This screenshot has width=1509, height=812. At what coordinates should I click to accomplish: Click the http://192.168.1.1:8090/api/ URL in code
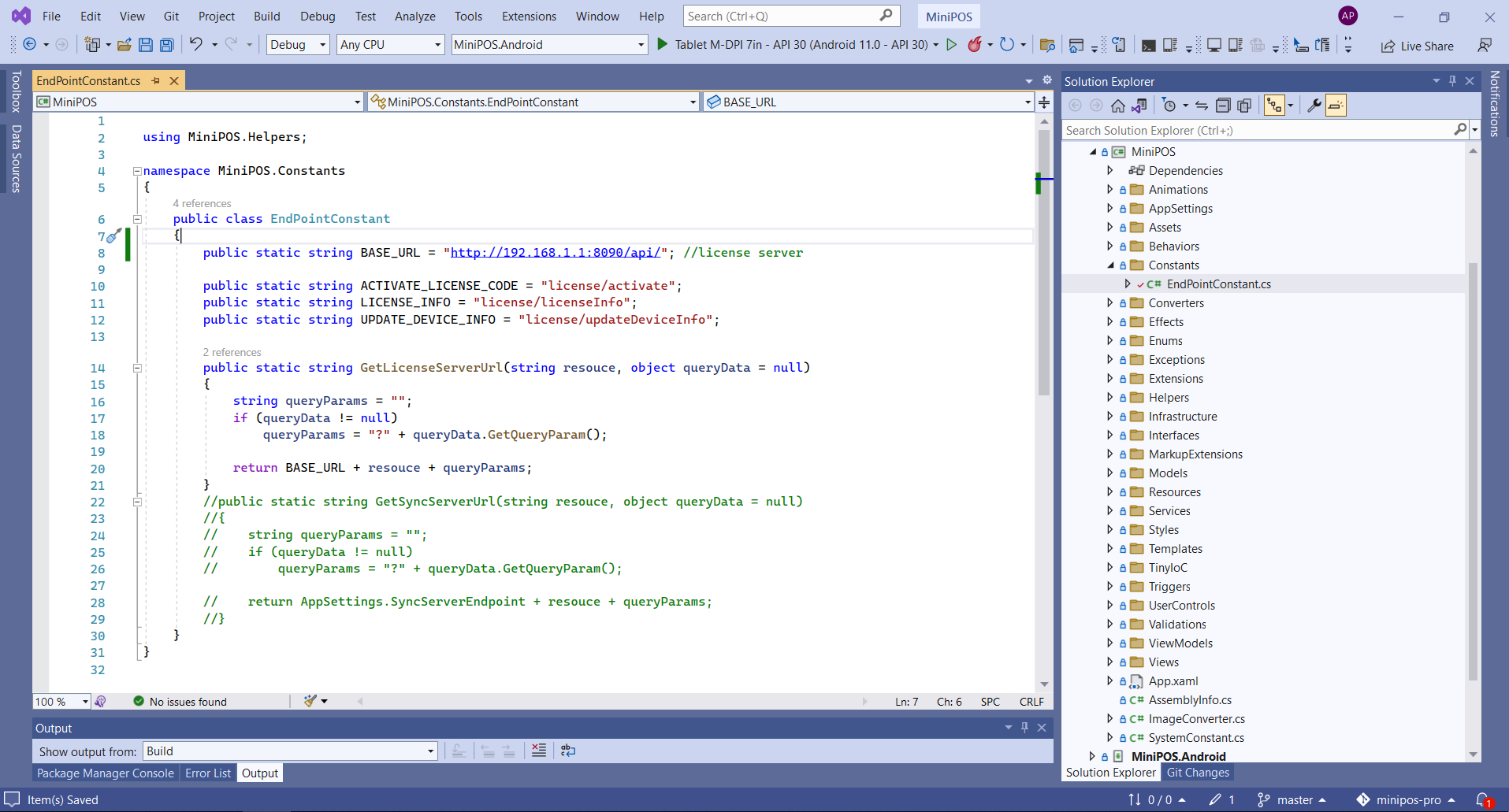click(x=556, y=253)
